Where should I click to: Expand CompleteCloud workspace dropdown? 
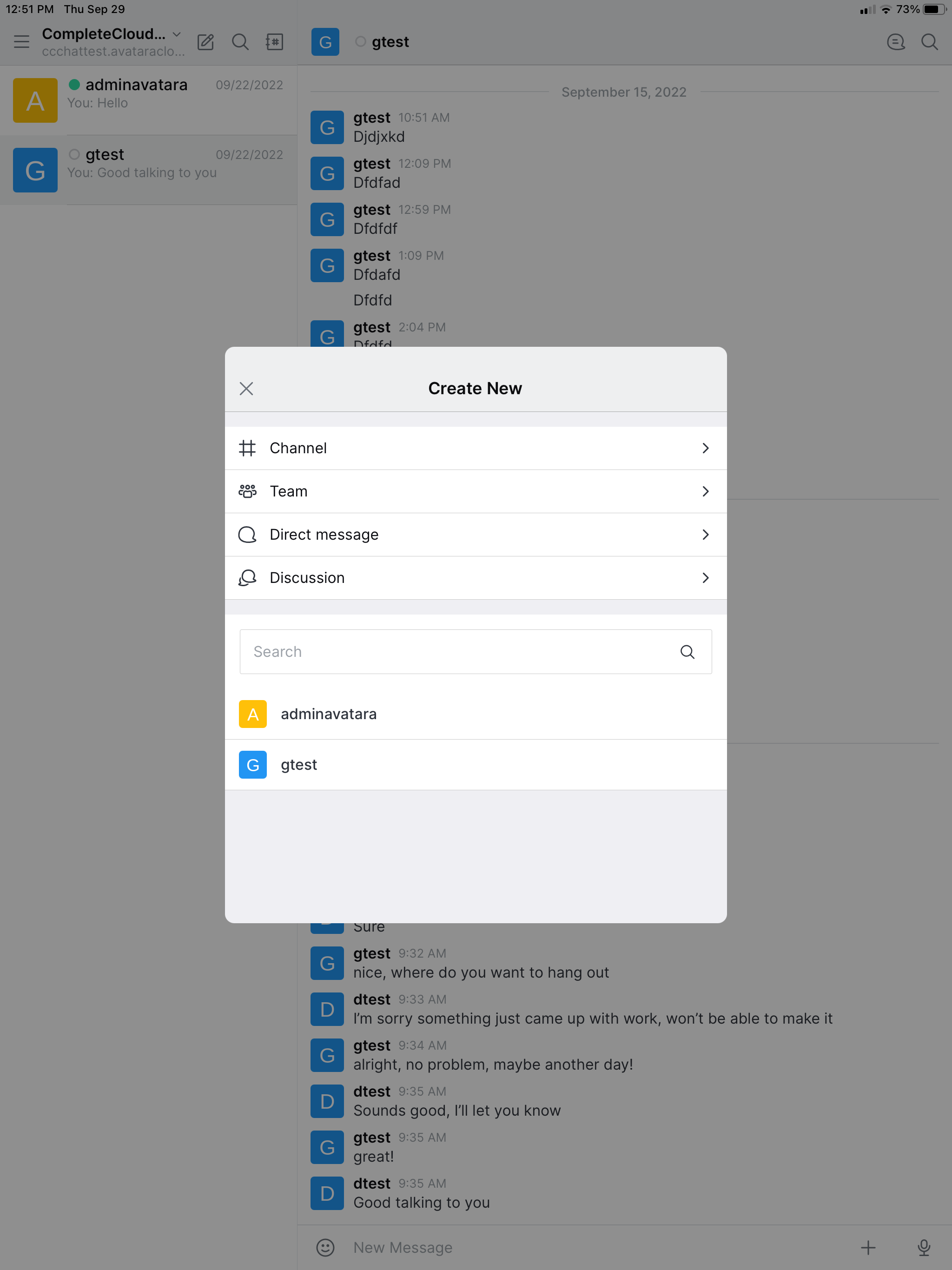click(177, 34)
